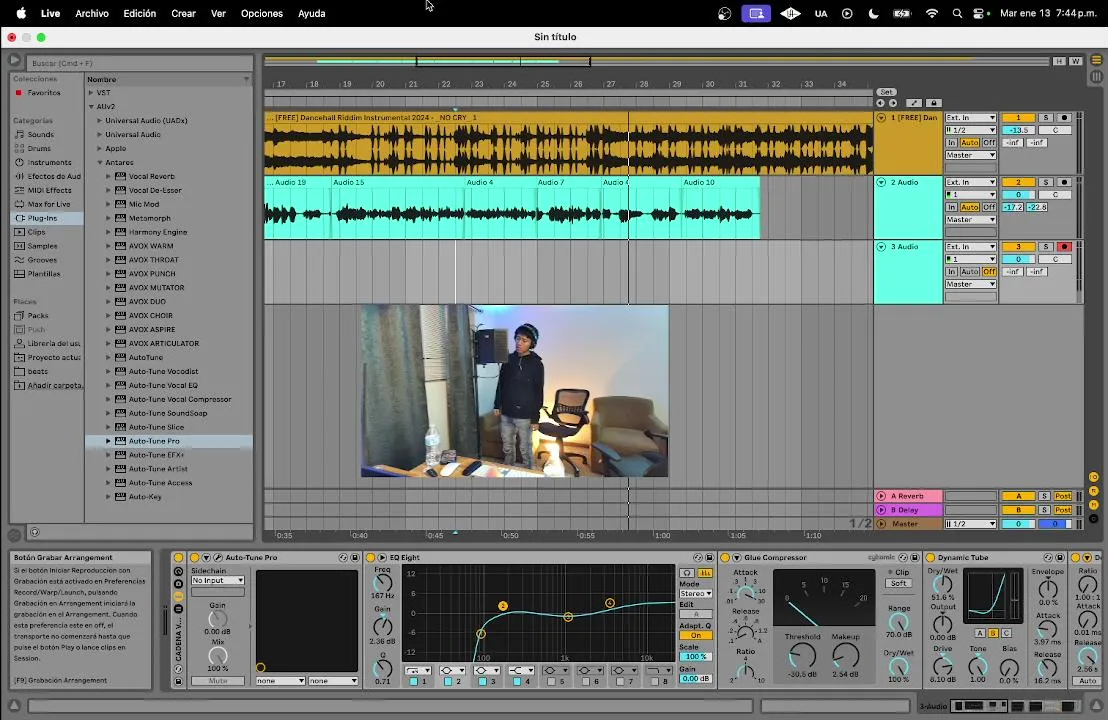Open track 1 Ext. In input type dropdown

tap(970, 118)
